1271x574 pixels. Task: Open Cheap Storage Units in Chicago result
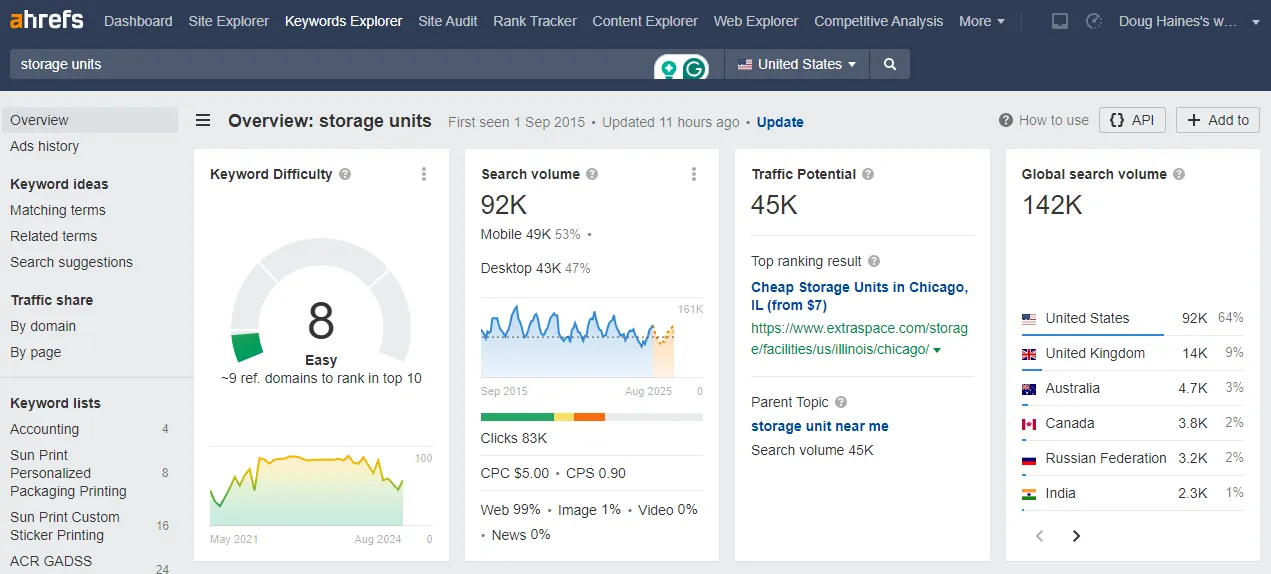point(859,296)
